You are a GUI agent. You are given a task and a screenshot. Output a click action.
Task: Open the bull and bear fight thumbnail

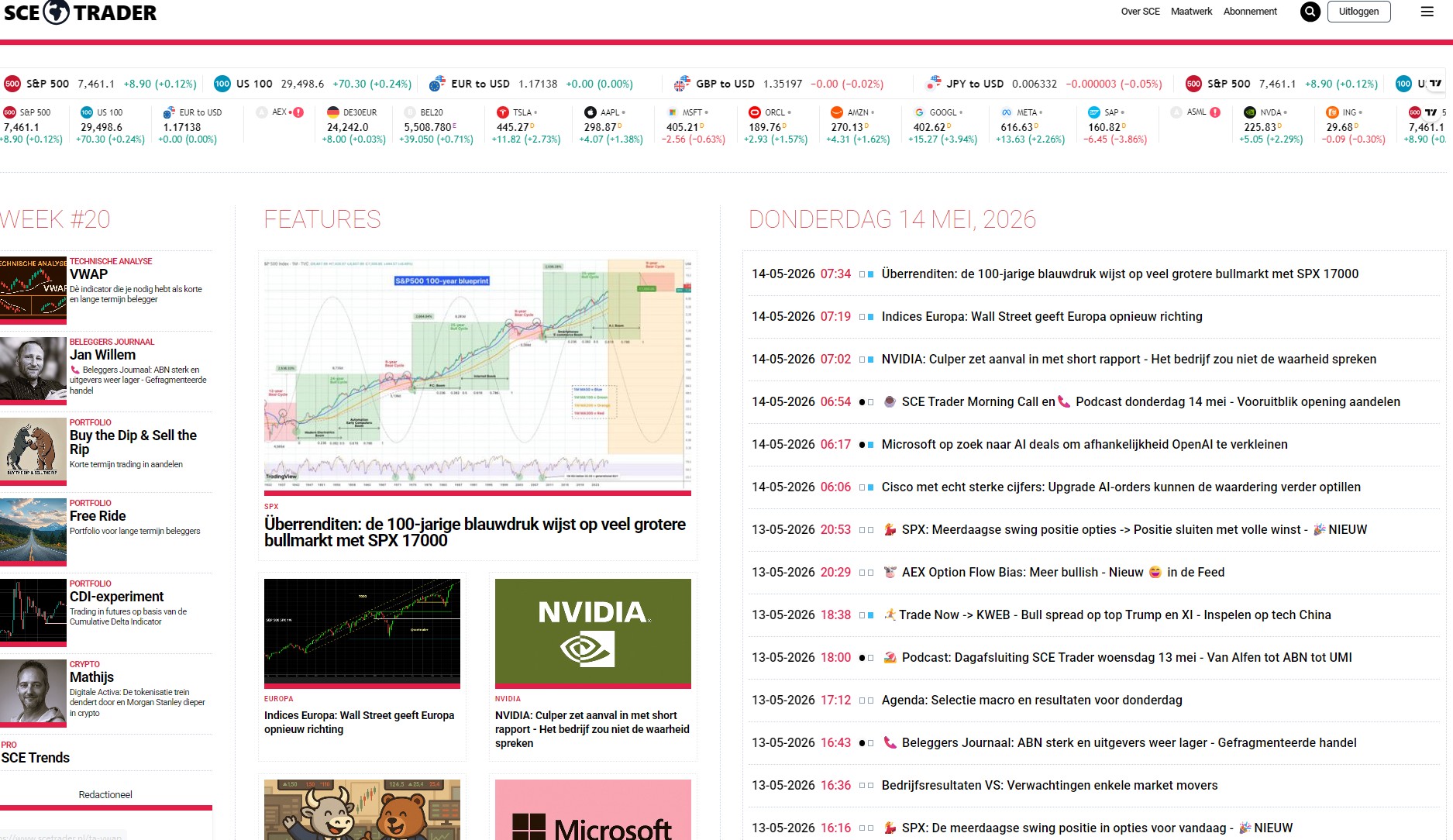33,452
